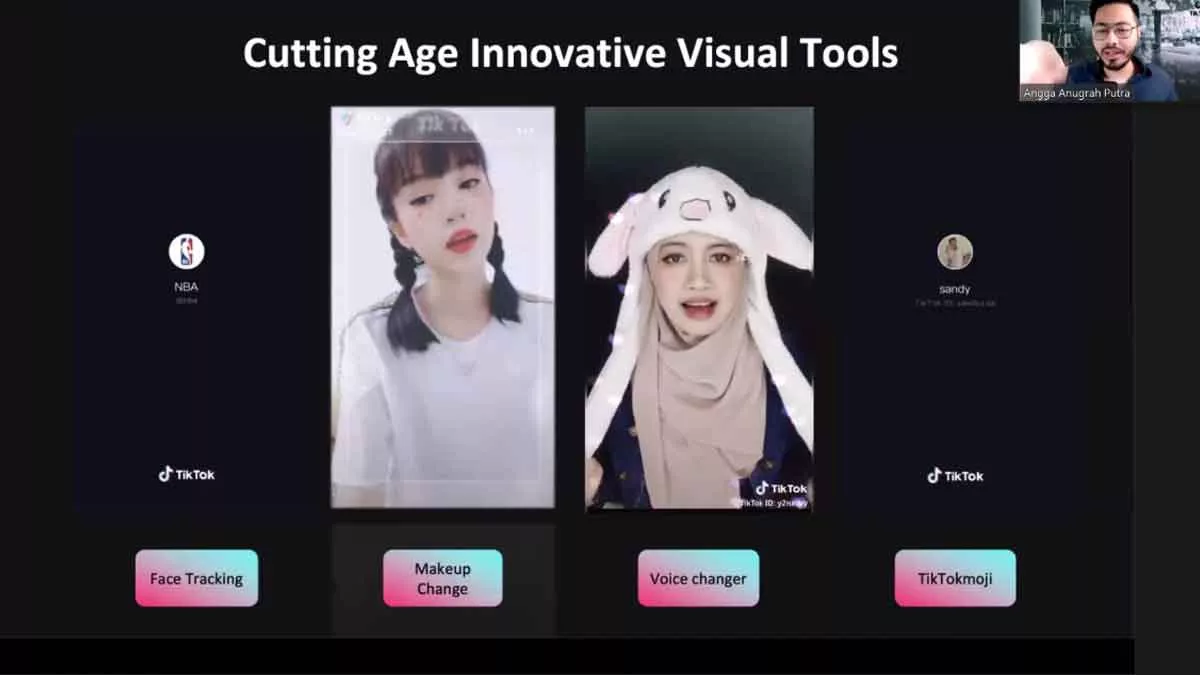The image size is (1200, 675).
Task: Click TikTok watermark on bunny hat video
Action: pos(781,488)
